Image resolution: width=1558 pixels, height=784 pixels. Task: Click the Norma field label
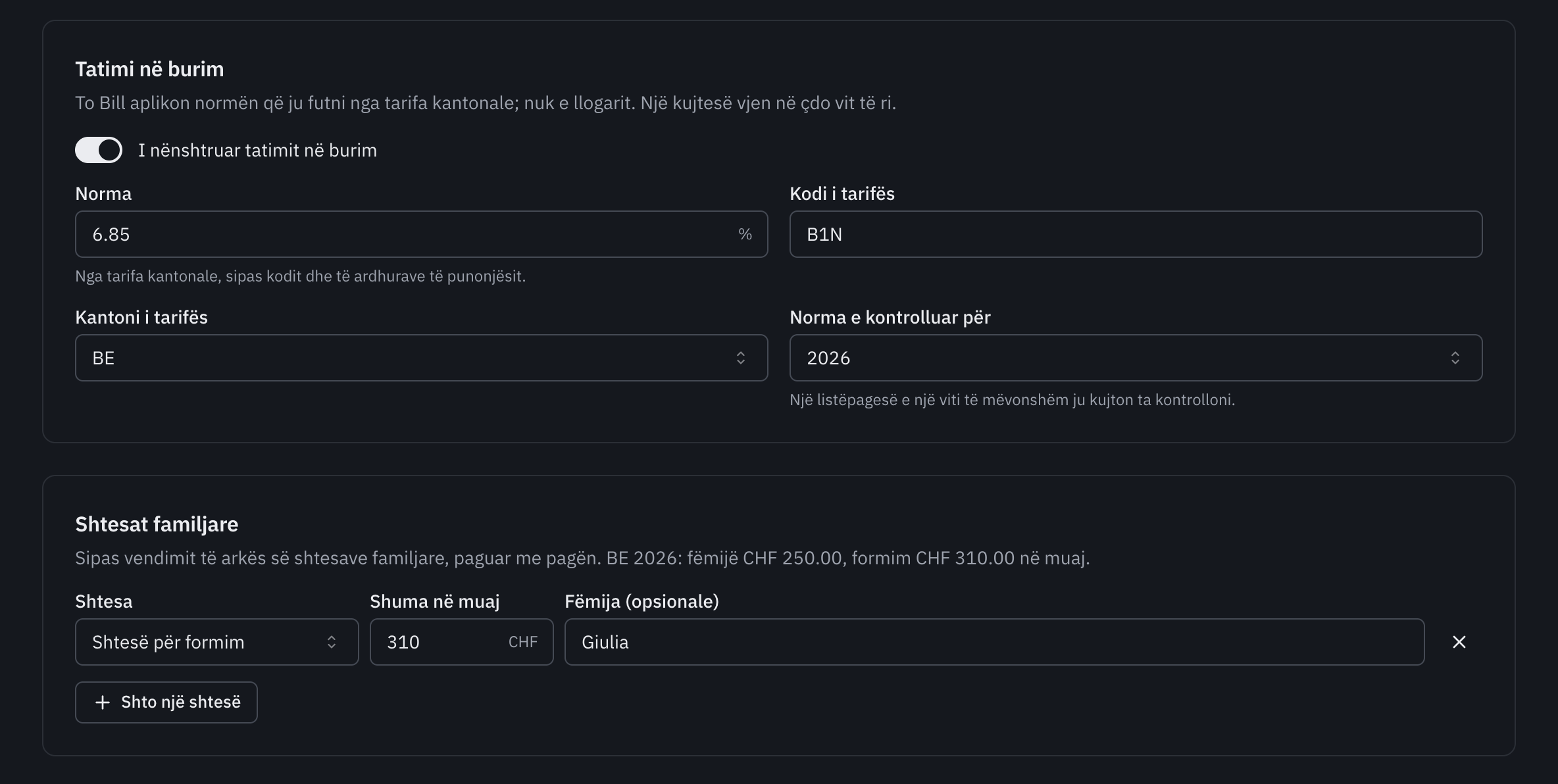click(103, 193)
